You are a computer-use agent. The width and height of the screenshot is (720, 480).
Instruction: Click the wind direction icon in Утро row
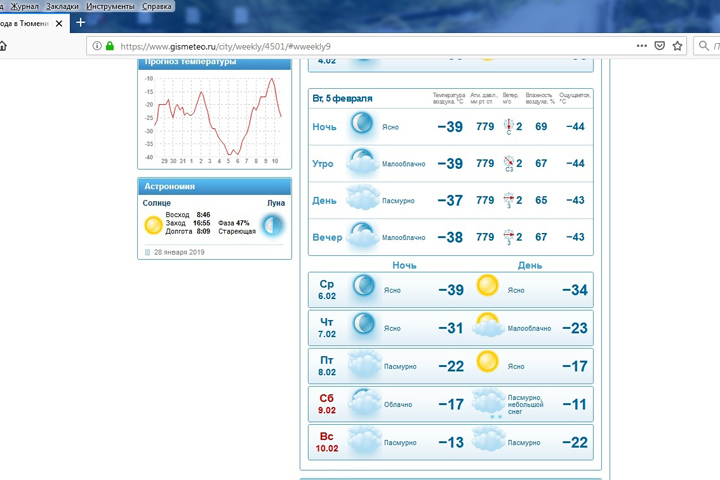(509, 163)
